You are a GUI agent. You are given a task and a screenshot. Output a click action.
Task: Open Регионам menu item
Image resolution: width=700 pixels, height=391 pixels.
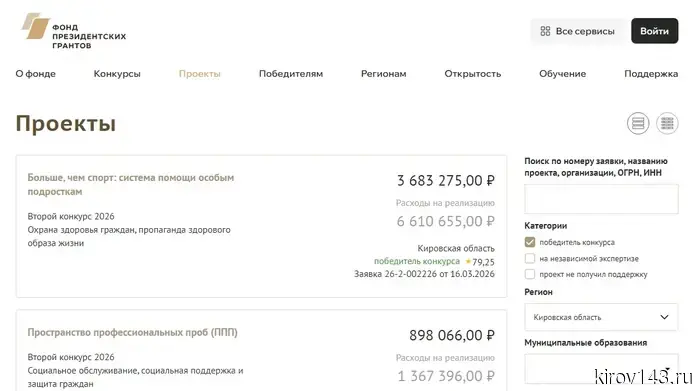coord(383,74)
